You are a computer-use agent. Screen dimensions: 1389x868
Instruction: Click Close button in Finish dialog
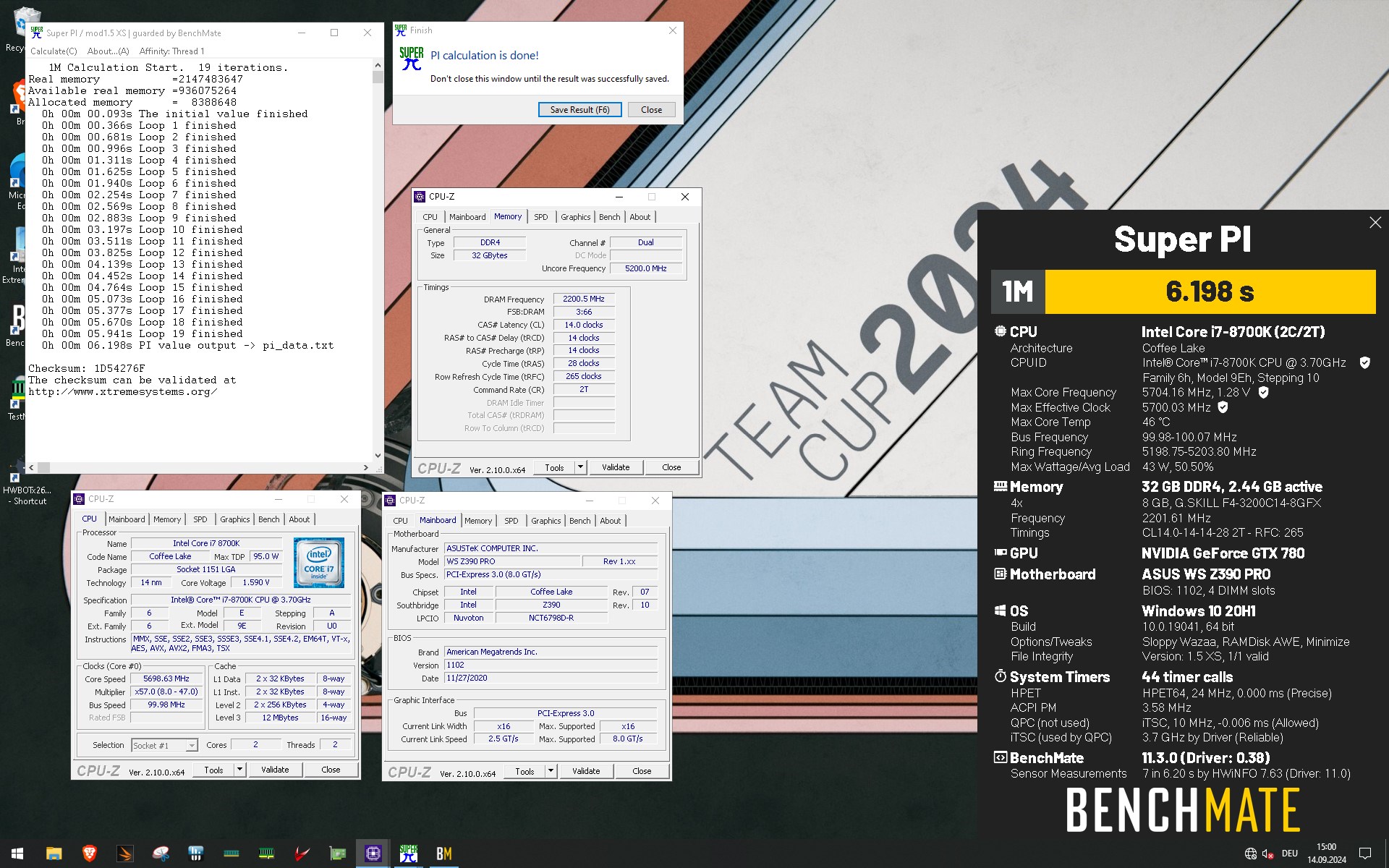[x=651, y=110]
